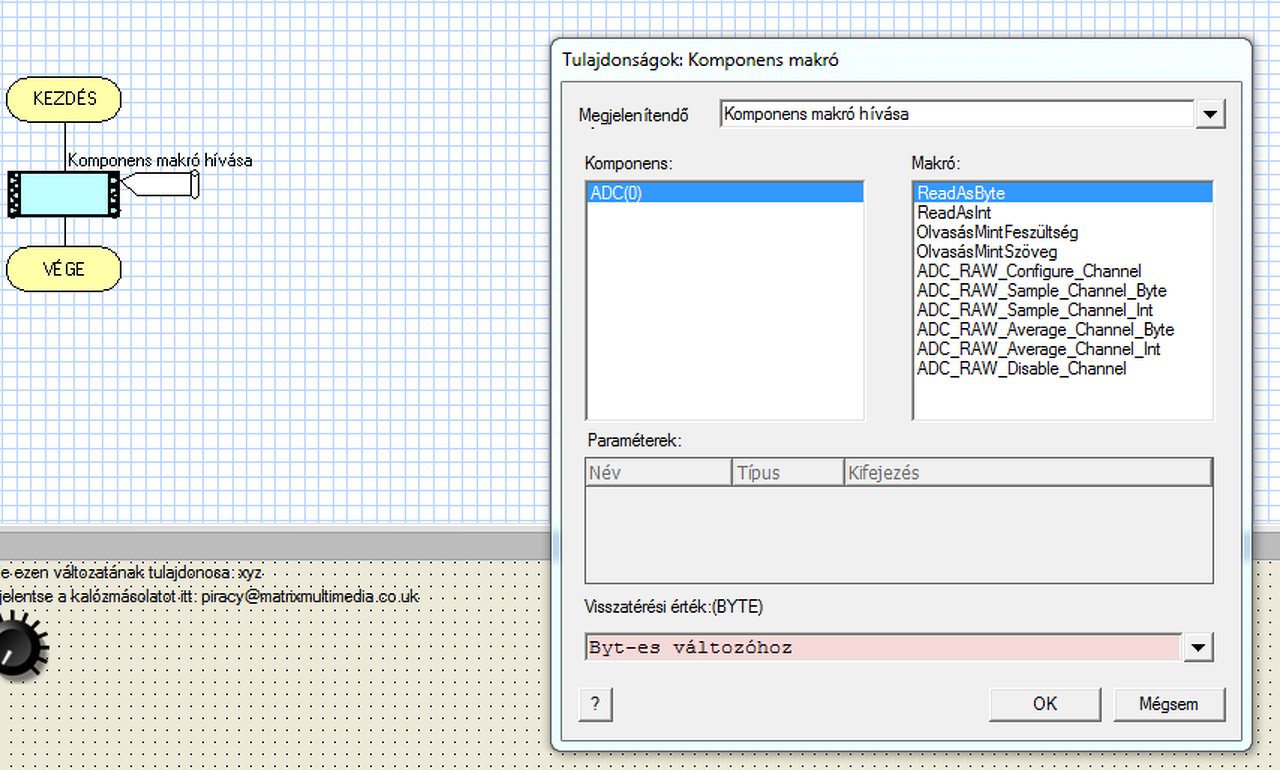Select the ADC_RAW_Configure_Channel macro

tap(1062, 271)
